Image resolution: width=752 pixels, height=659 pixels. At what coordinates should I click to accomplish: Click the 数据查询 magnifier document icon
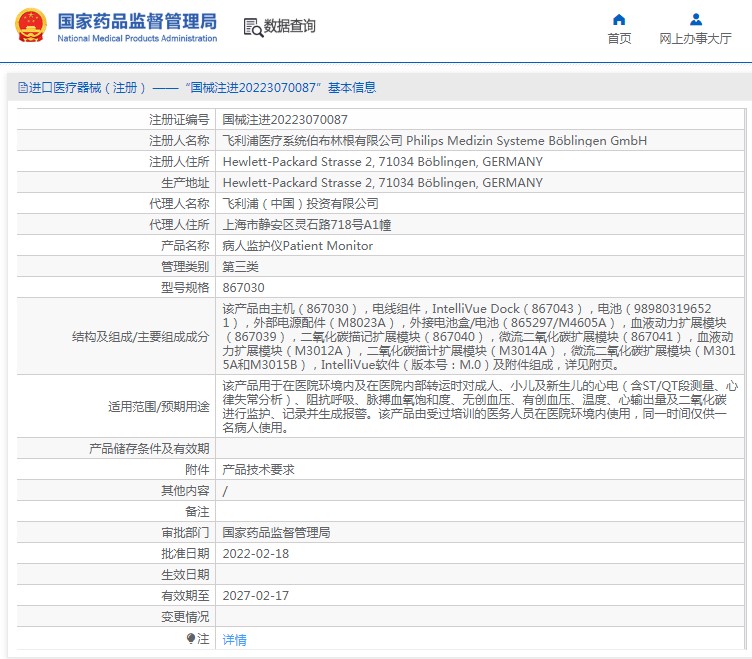[x=253, y=27]
